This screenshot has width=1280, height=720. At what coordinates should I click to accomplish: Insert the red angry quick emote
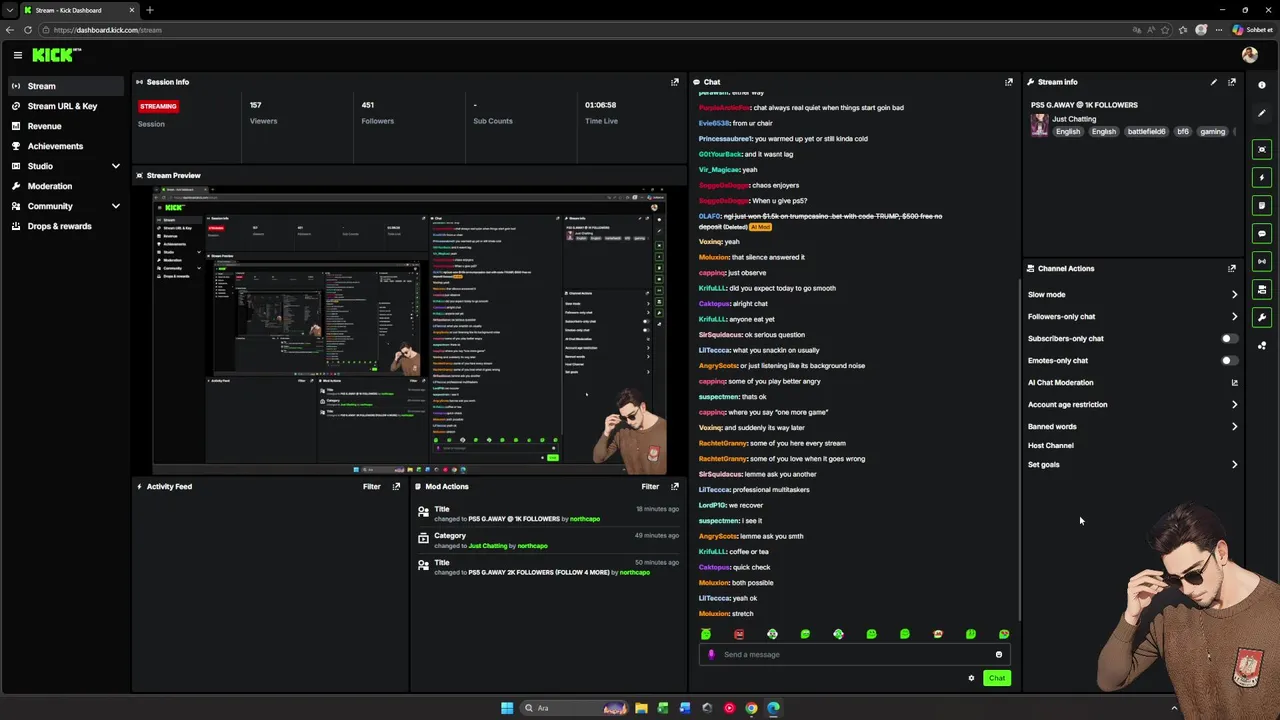(739, 634)
